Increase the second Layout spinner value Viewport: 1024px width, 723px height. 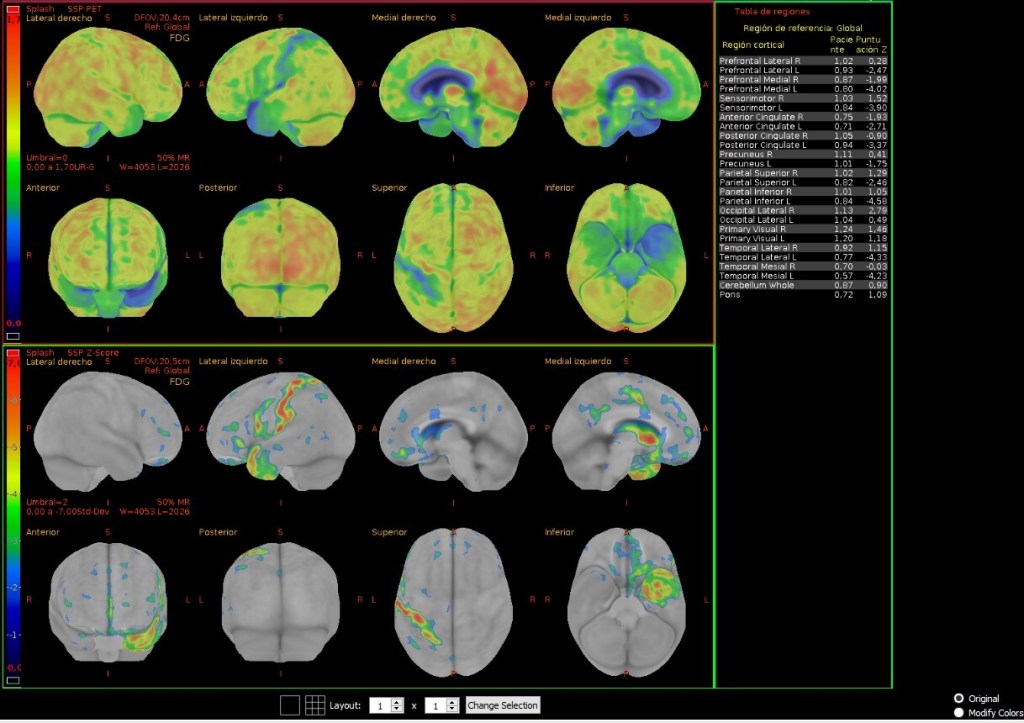(453, 701)
